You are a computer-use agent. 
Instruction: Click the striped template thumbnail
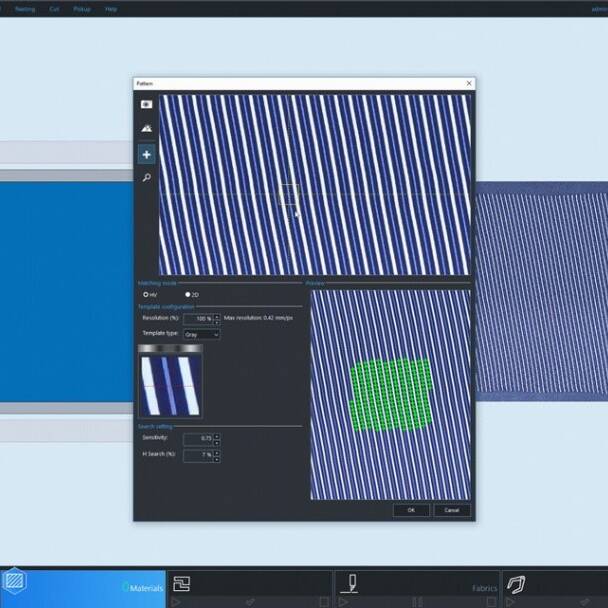[x=170, y=384]
